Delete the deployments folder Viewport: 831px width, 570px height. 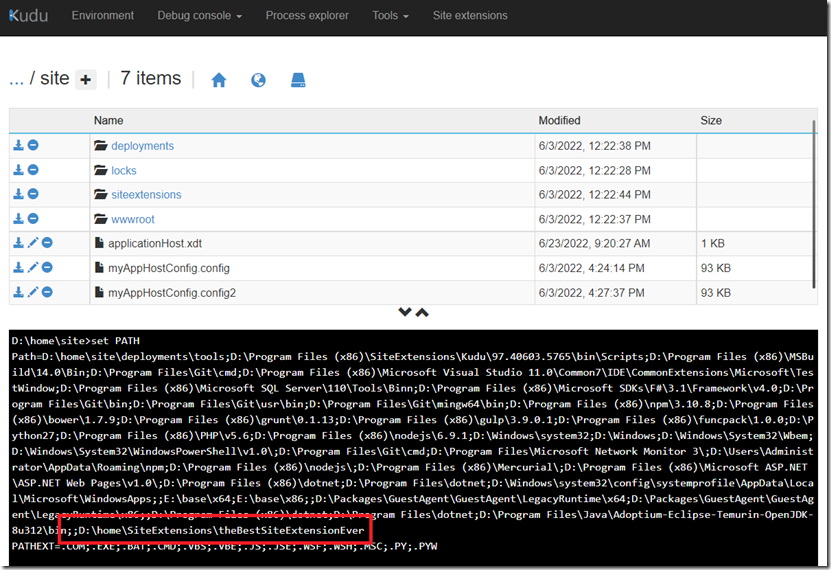pyautogui.click(x=33, y=145)
